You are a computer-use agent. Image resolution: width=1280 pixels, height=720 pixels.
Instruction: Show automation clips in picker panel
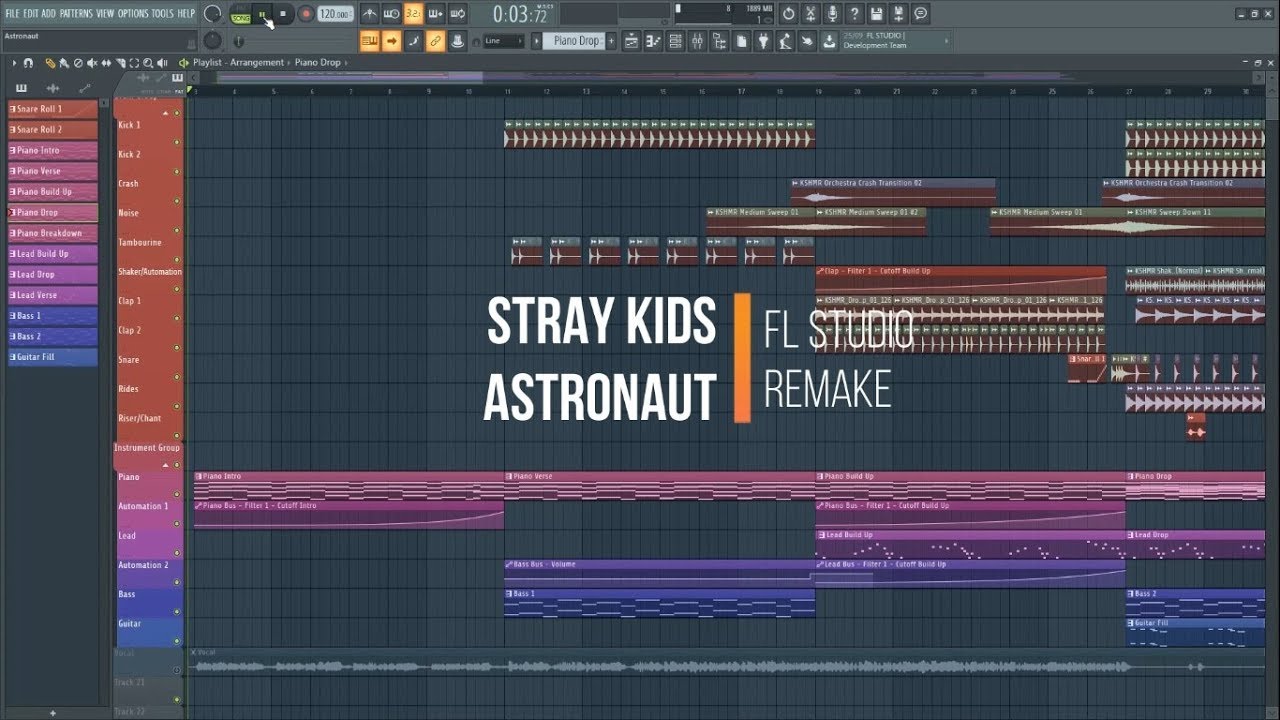tap(84, 89)
